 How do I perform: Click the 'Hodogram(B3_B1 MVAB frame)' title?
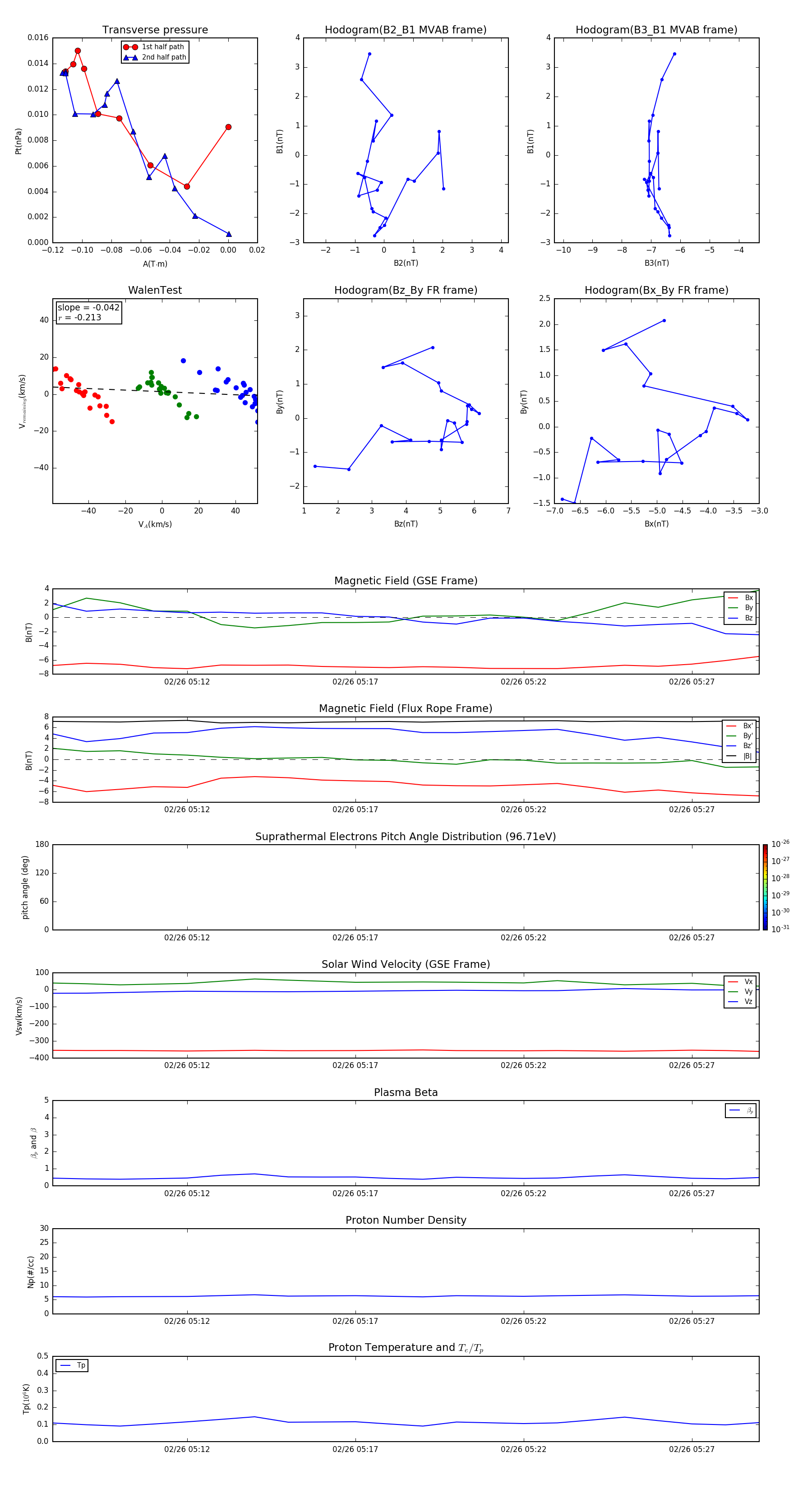[x=656, y=30]
